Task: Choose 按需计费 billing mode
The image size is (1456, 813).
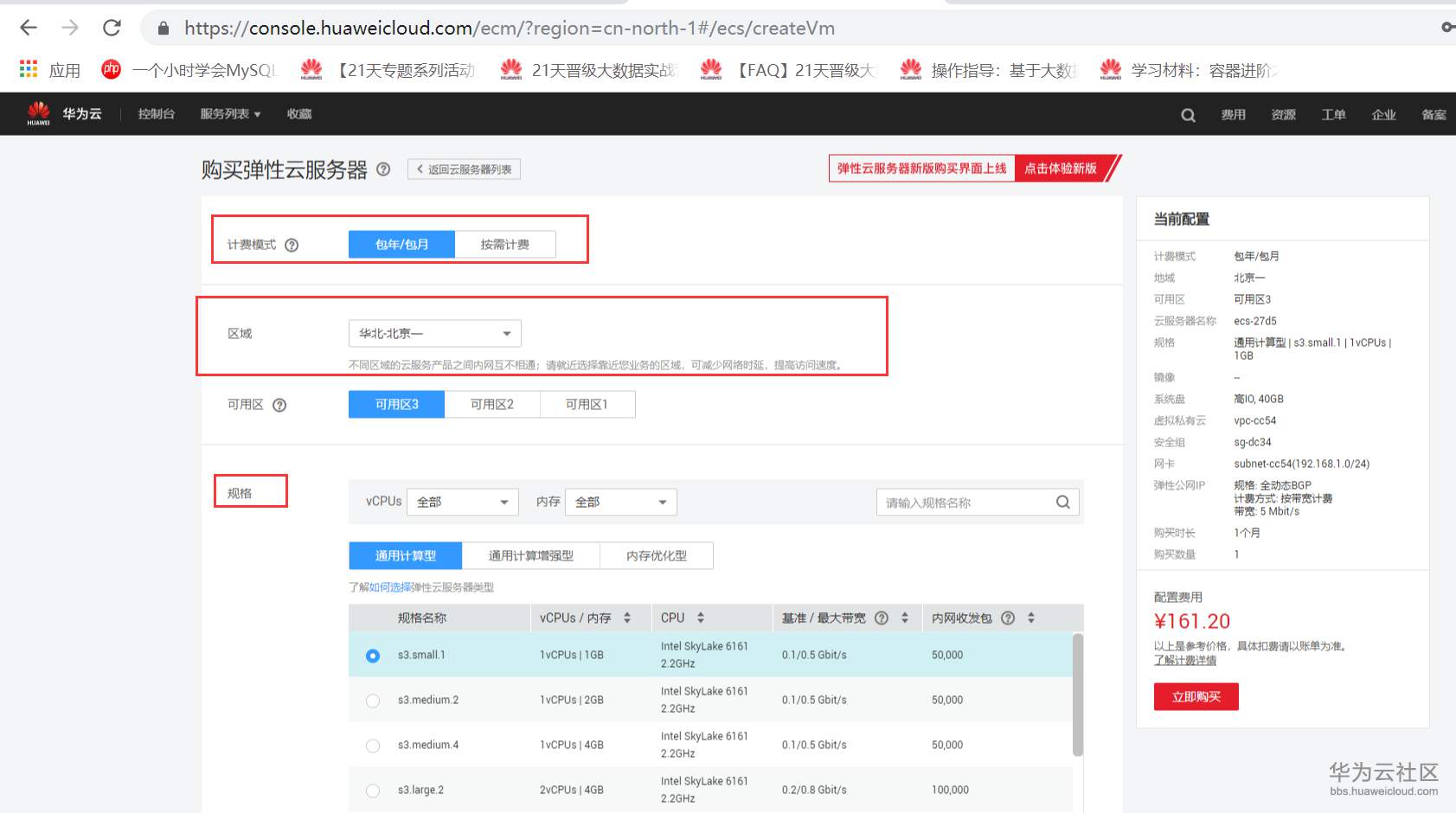Action: (505, 245)
